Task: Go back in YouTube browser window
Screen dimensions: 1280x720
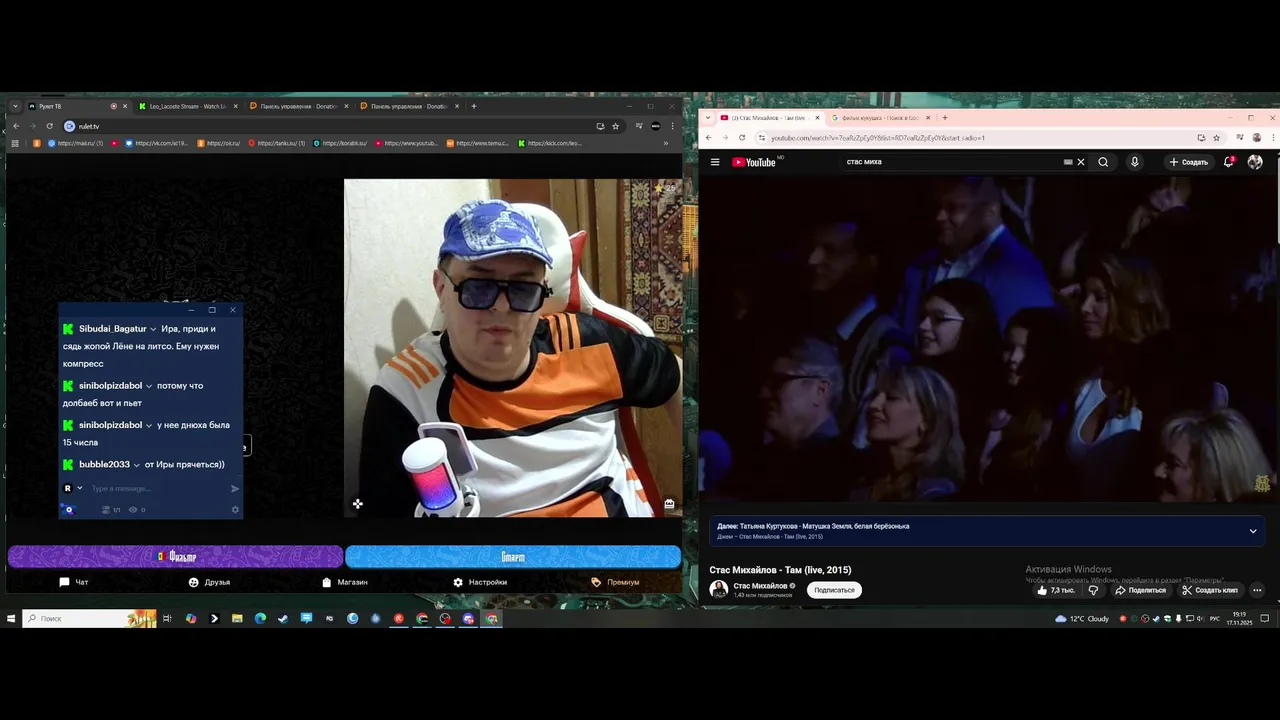Action: tap(709, 138)
